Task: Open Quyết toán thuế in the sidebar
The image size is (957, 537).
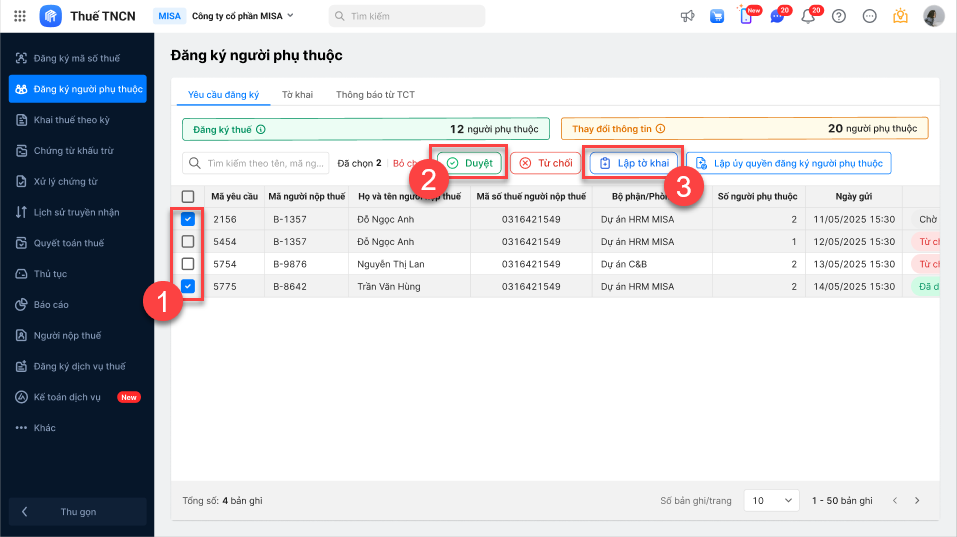Action: coord(68,243)
